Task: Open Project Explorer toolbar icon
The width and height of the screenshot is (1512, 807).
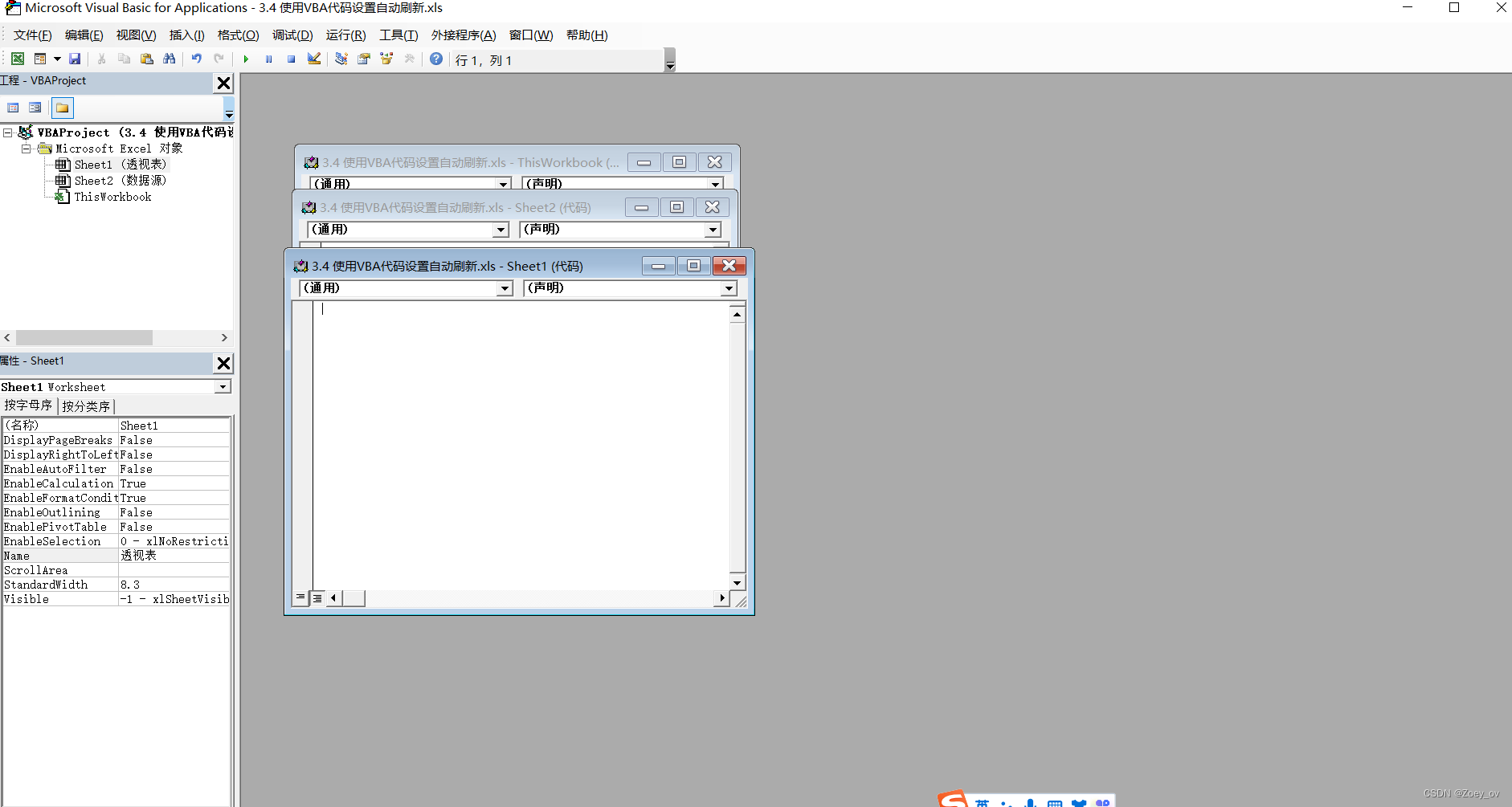Action: tap(341, 59)
